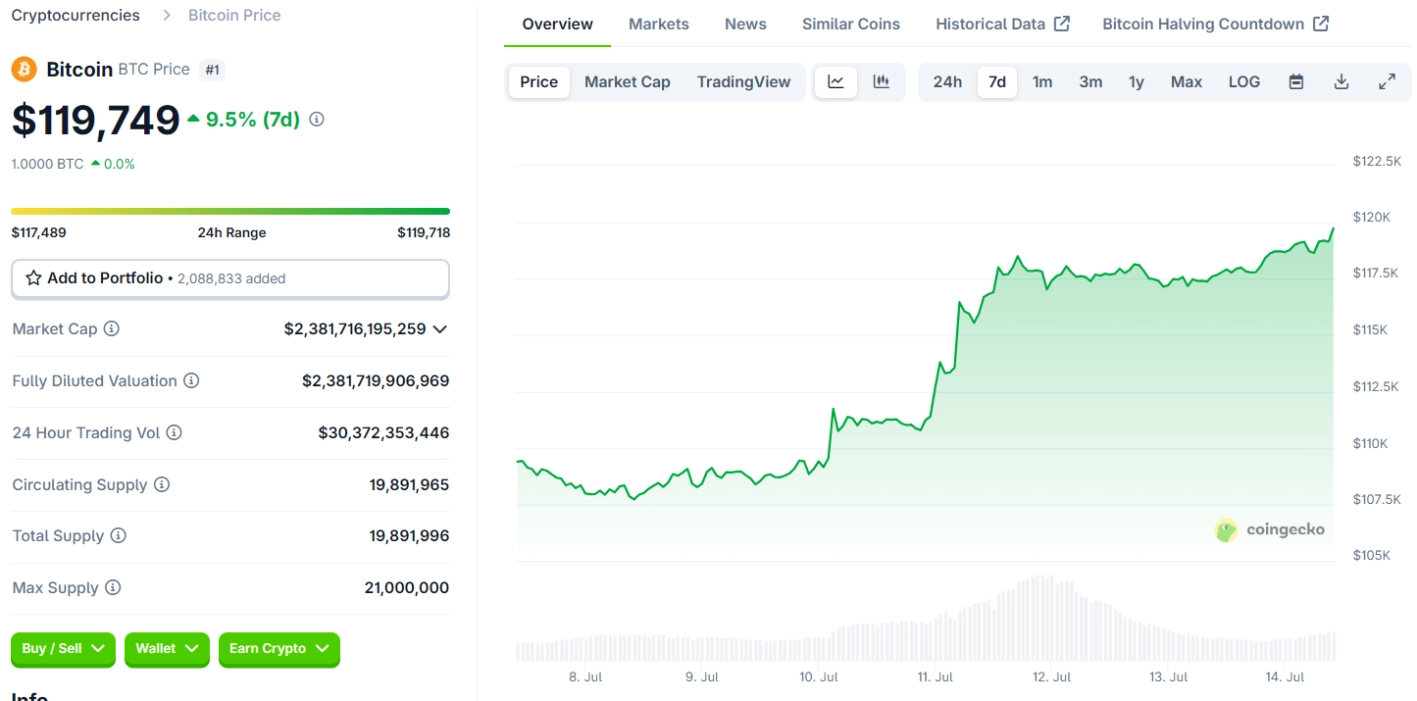
Task: Set chart range to Max
Action: [x=1186, y=82]
